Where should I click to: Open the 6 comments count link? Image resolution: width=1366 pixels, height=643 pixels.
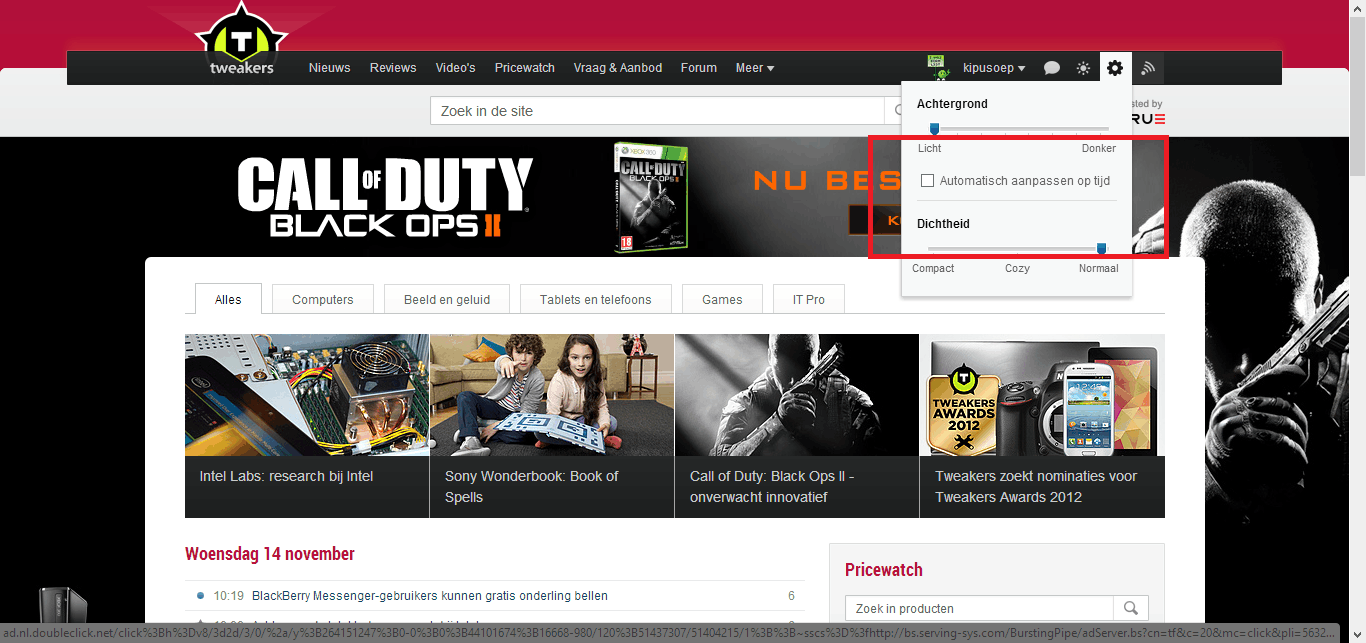791,596
